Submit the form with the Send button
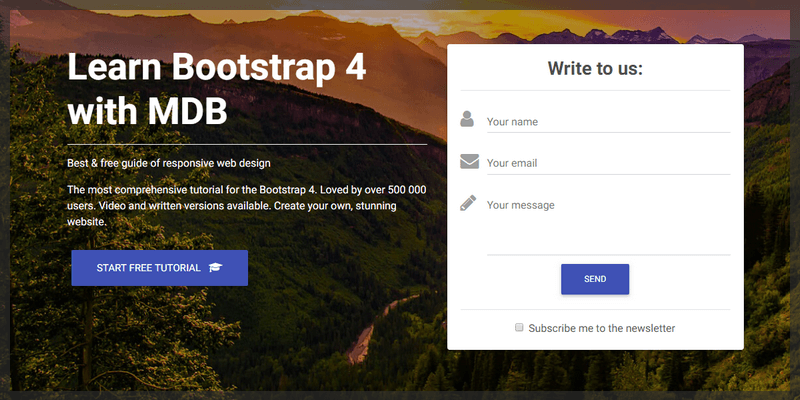Viewport: 800px width, 400px height. [x=595, y=279]
